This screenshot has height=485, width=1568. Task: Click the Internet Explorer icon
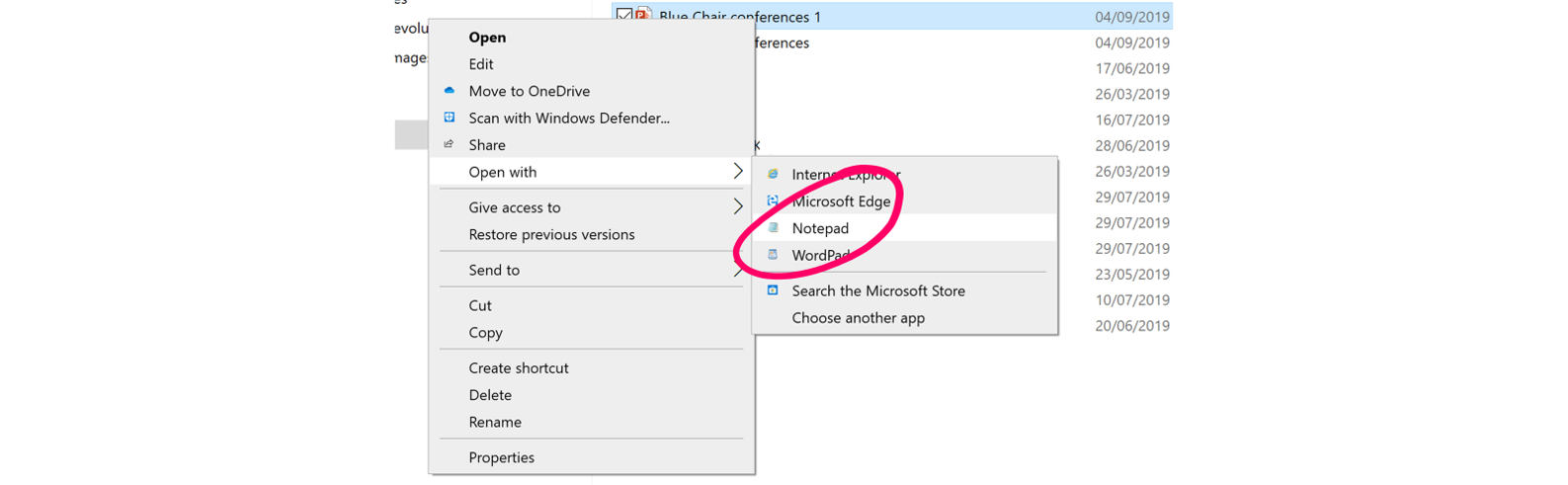point(773,174)
